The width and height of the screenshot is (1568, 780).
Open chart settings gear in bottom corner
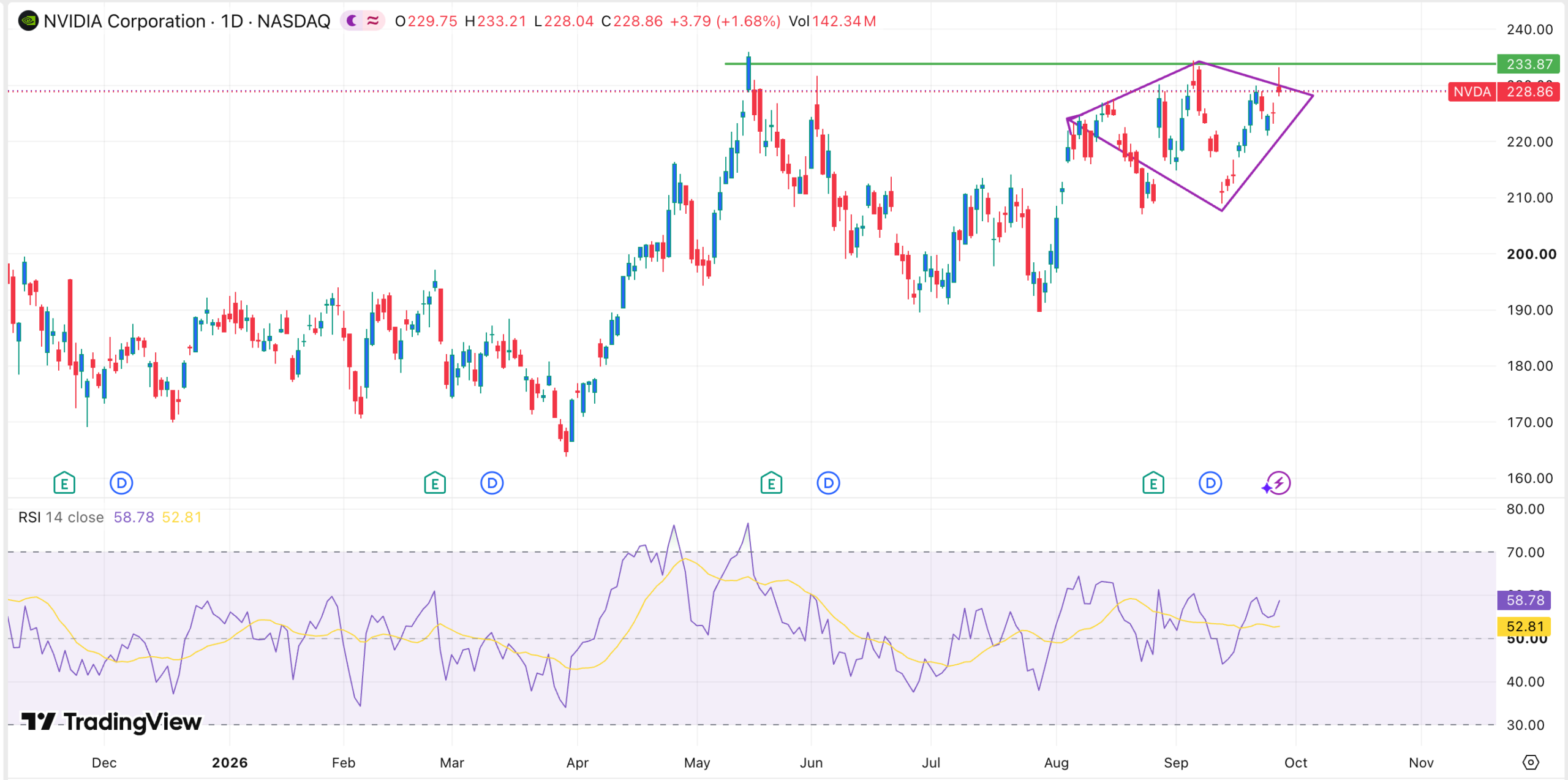(x=1531, y=762)
